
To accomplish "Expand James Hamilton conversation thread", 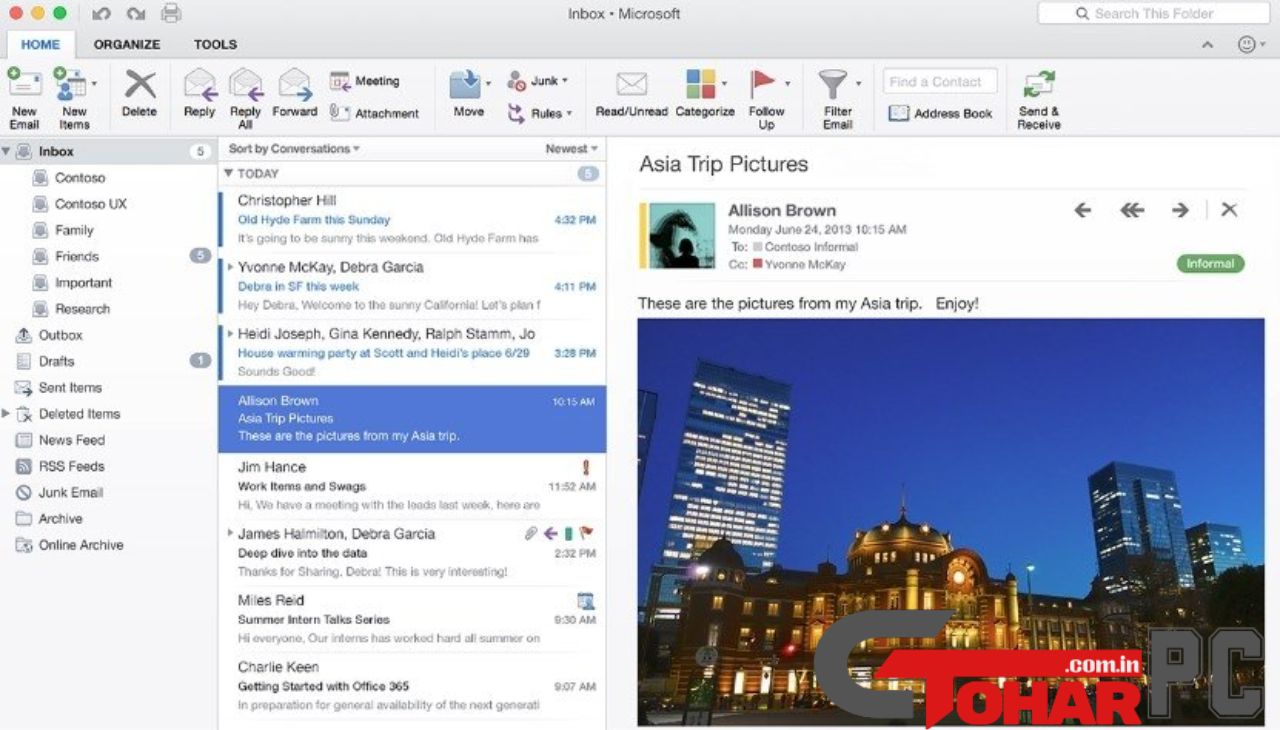I will click(231, 534).
